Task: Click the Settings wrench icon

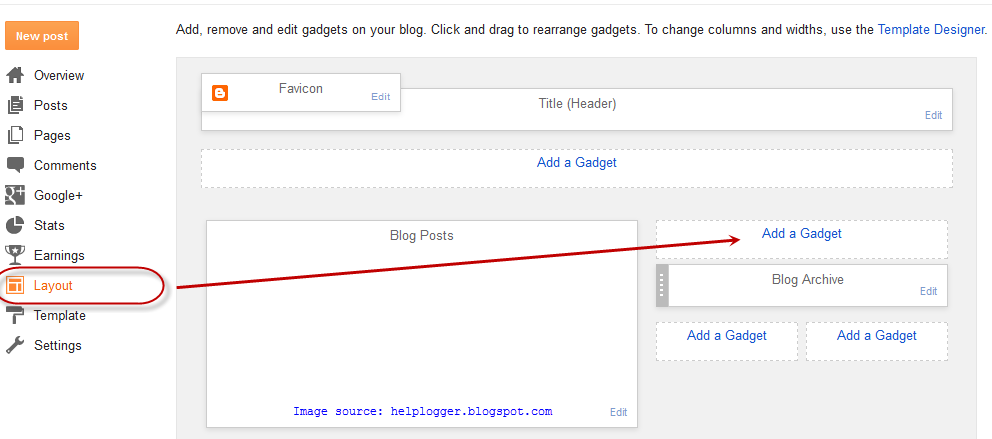Action: 15,345
